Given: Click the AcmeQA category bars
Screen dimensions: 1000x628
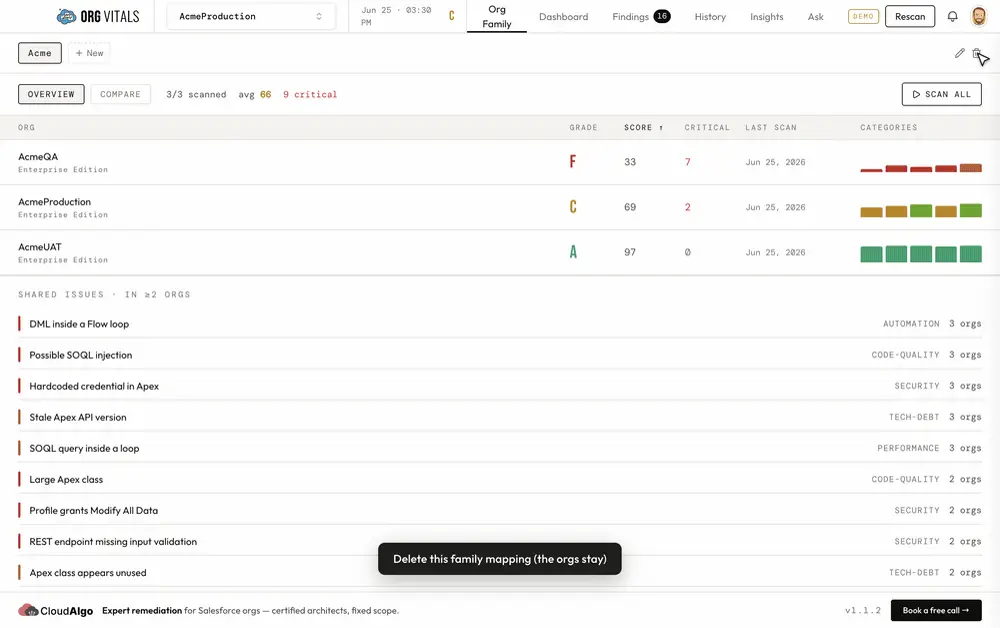Looking at the screenshot, I should (x=920, y=168).
